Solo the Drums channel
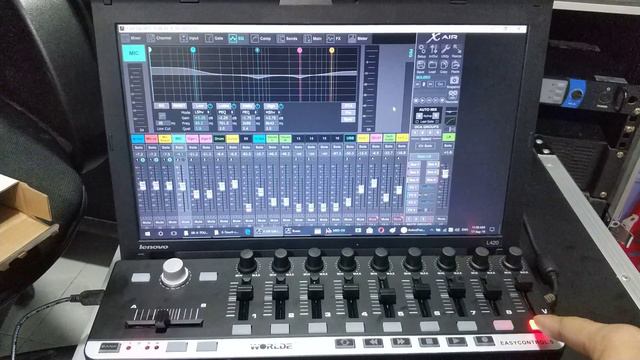The height and width of the screenshot is (360, 640). (220, 147)
